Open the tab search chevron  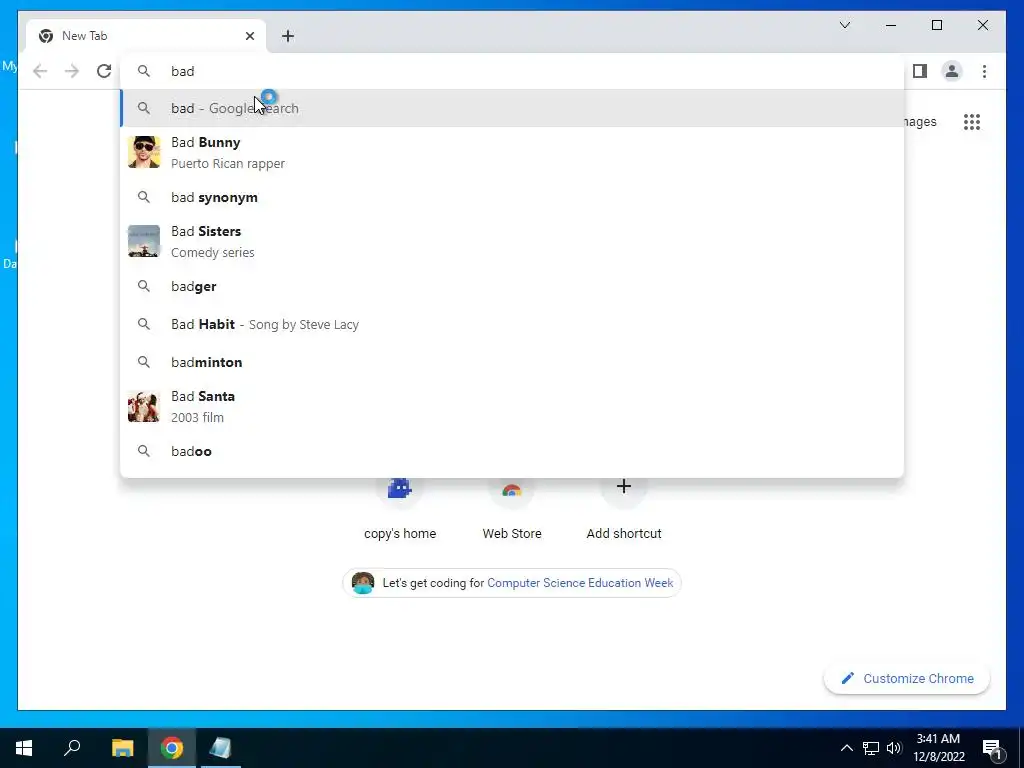click(x=844, y=25)
